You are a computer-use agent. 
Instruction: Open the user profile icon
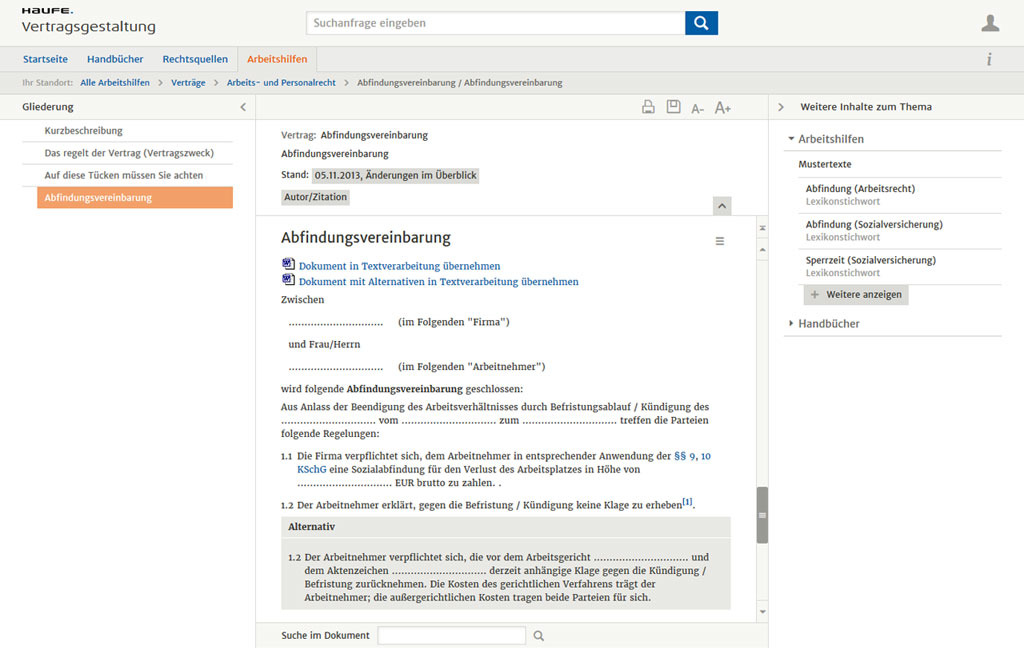990,23
